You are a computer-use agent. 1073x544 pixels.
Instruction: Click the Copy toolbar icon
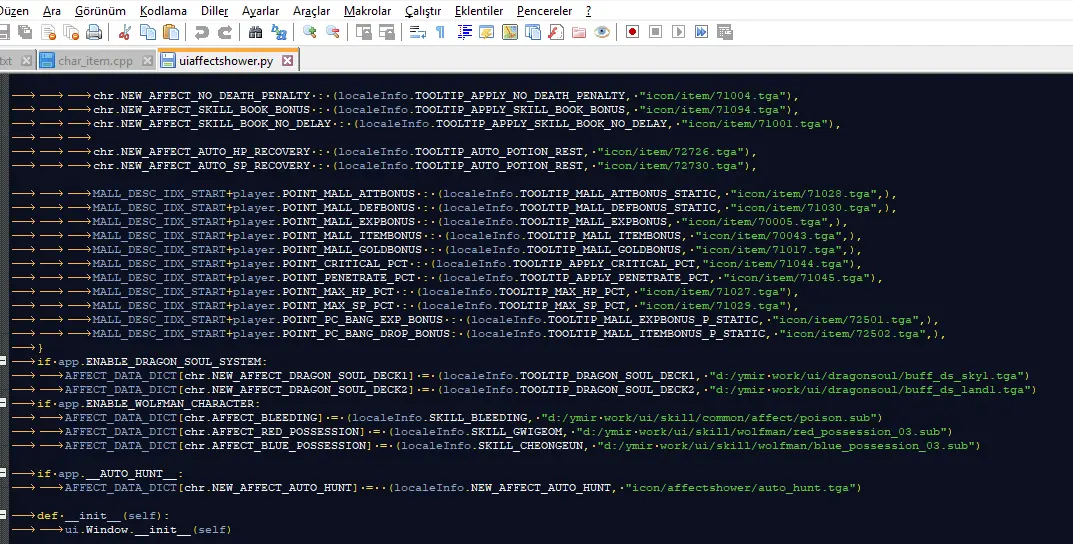click(148, 32)
